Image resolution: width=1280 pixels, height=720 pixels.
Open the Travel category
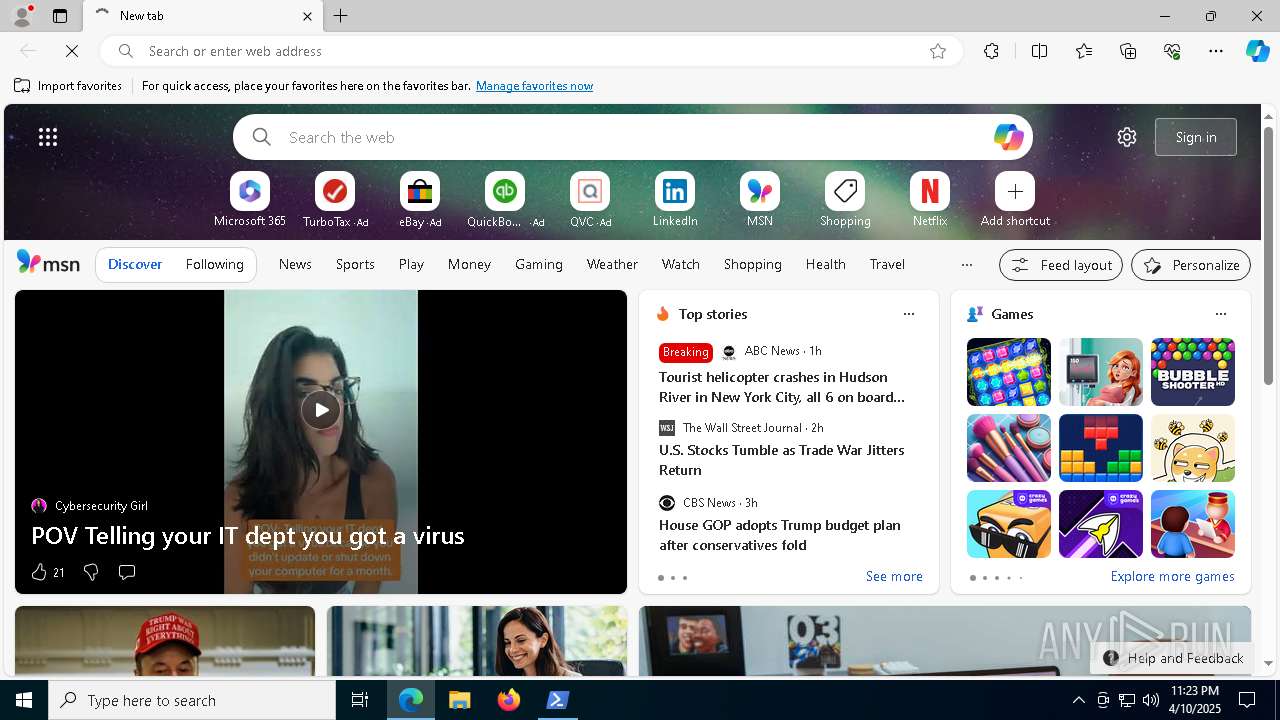tap(887, 264)
